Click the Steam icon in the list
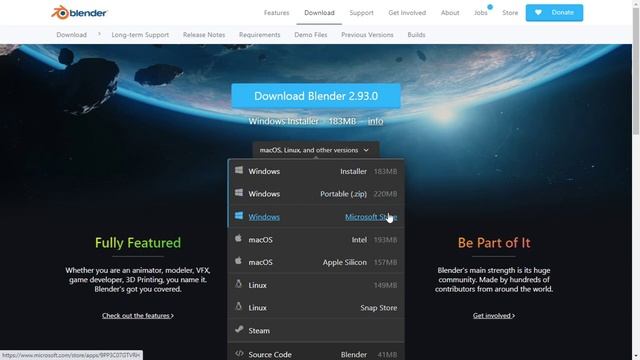This screenshot has height=360, width=640. tap(239, 329)
